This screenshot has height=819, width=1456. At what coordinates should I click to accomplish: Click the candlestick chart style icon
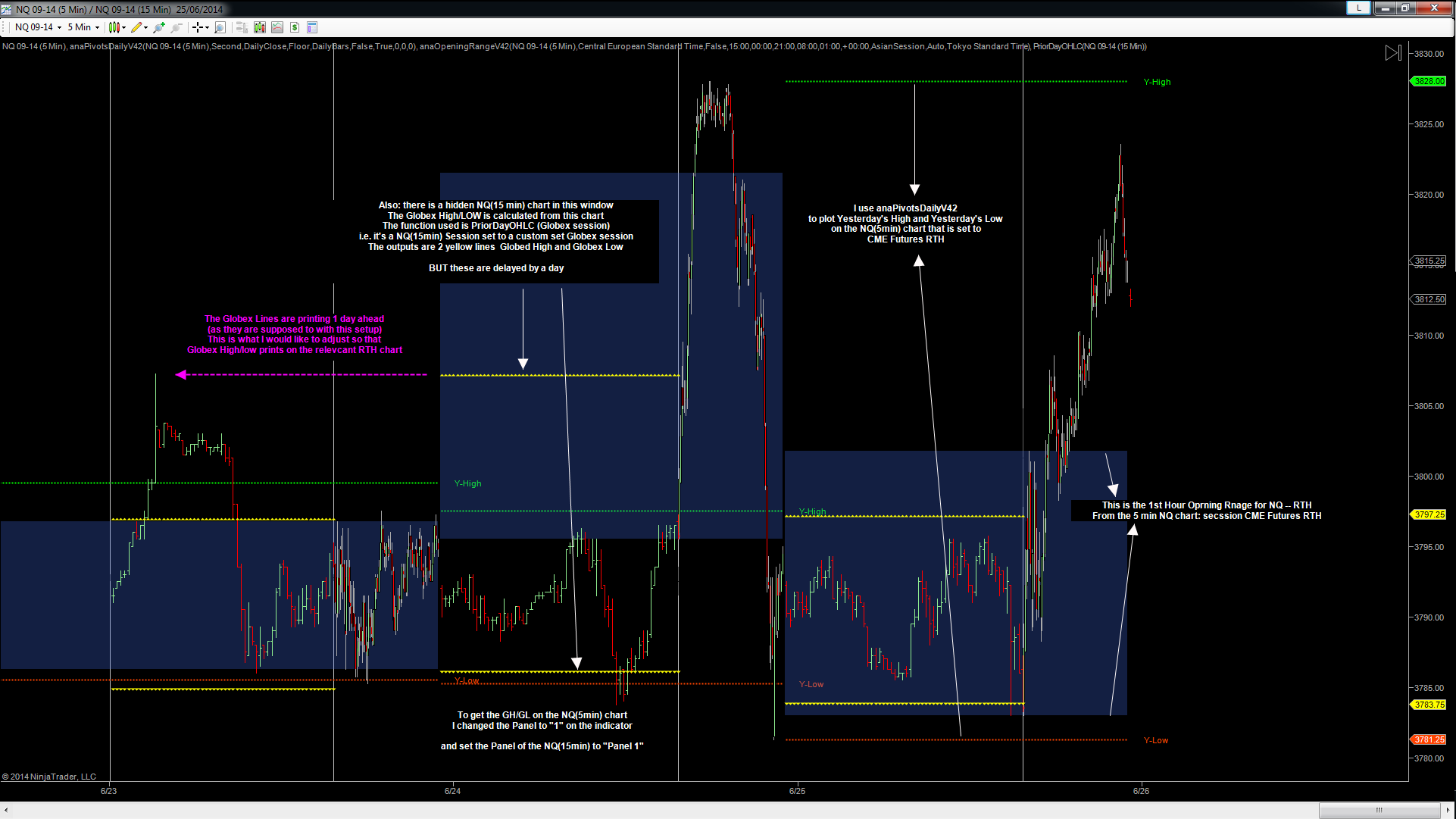click(114, 27)
